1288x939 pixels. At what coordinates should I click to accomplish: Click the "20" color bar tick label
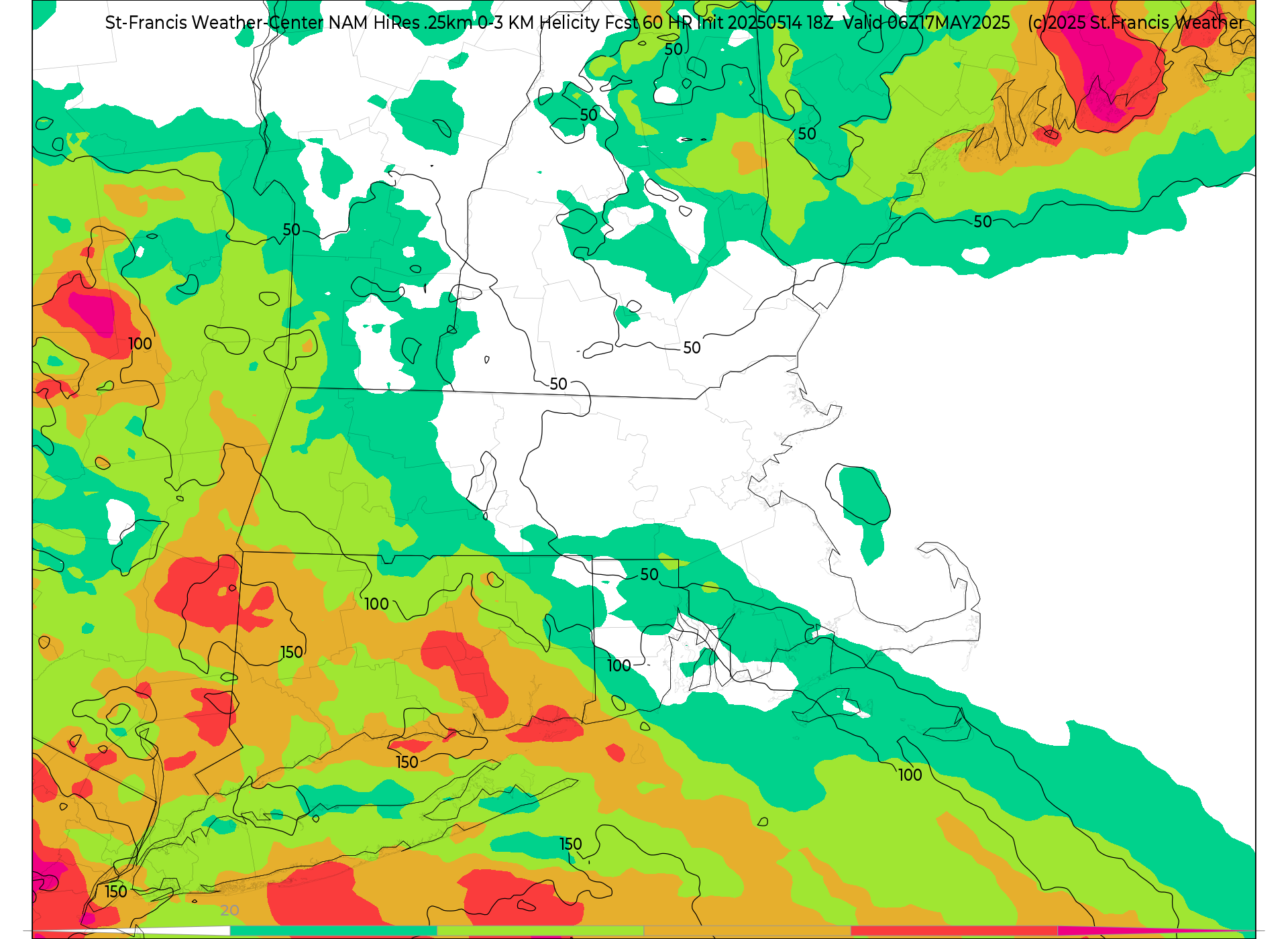tap(229, 910)
